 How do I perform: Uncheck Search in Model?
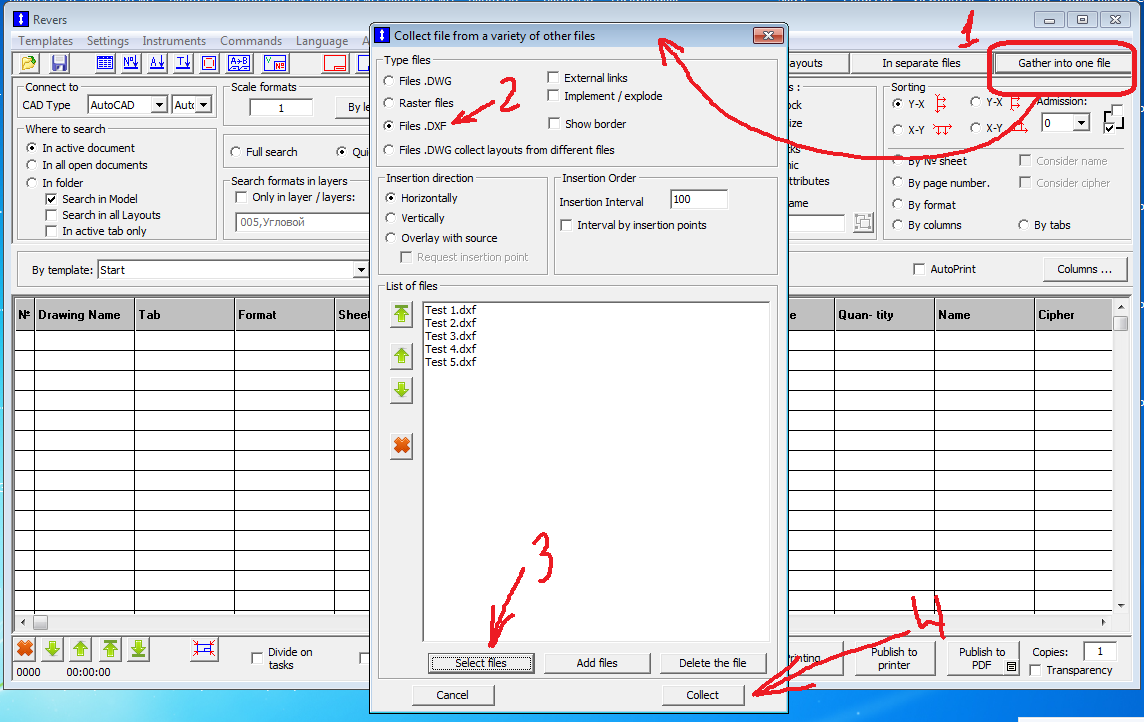(x=51, y=199)
